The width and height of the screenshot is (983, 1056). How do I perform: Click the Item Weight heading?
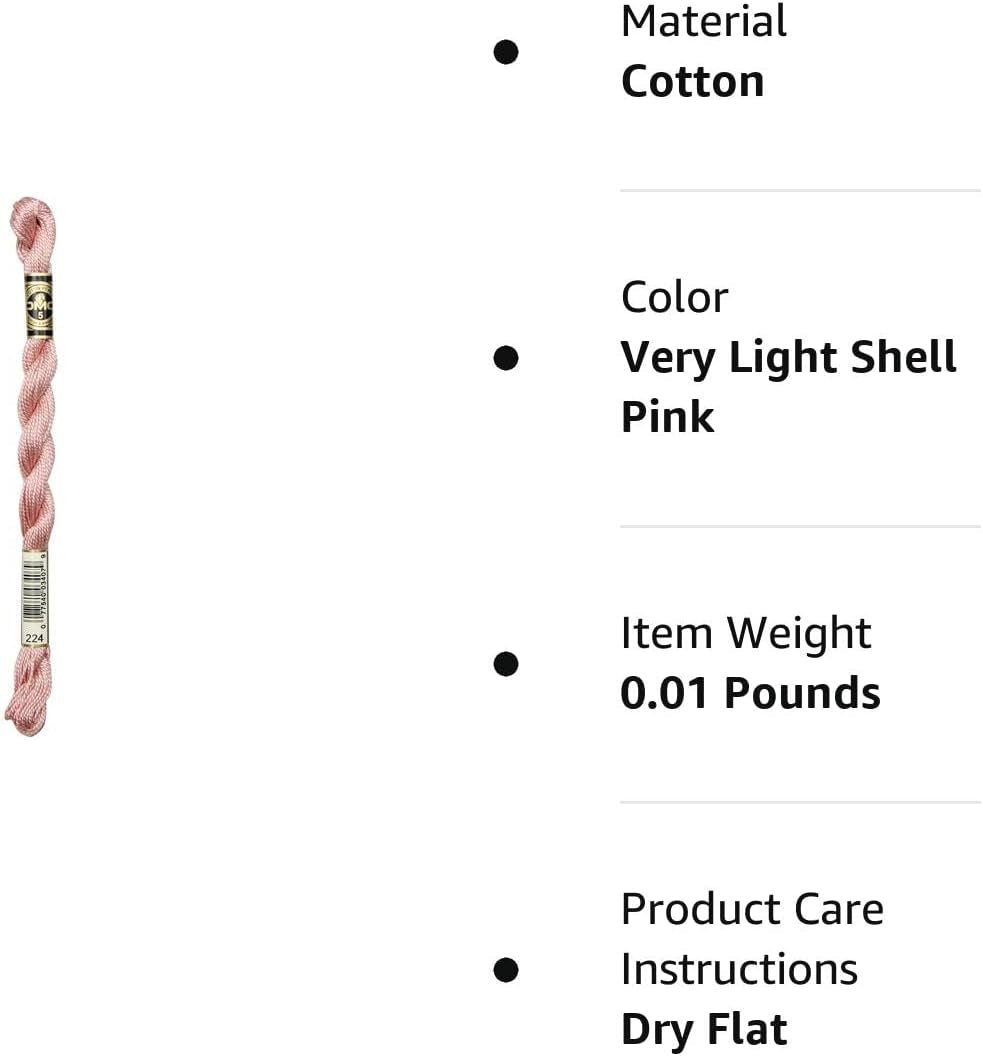pos(746,633)
